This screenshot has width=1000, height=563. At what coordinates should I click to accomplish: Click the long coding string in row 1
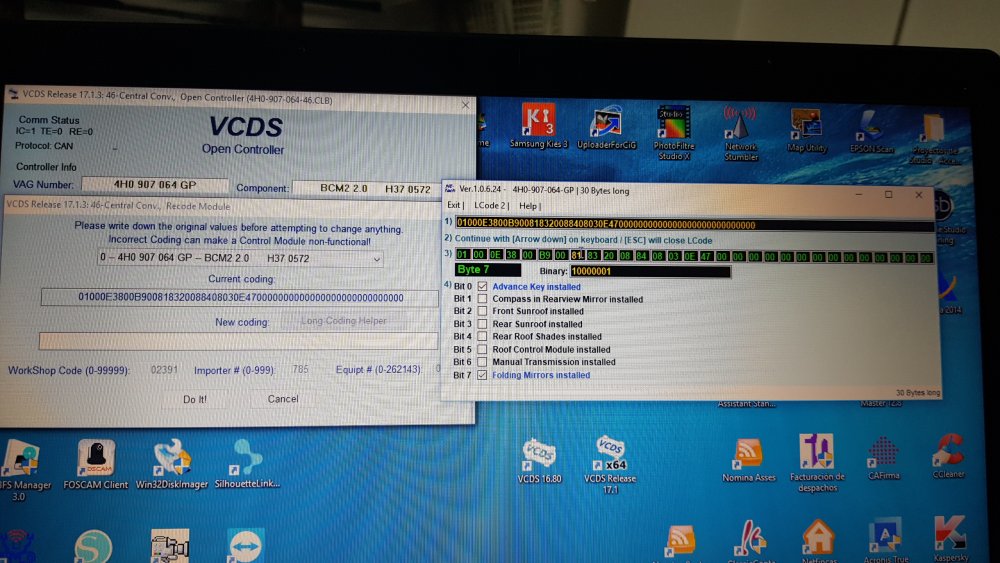point(694,224)
